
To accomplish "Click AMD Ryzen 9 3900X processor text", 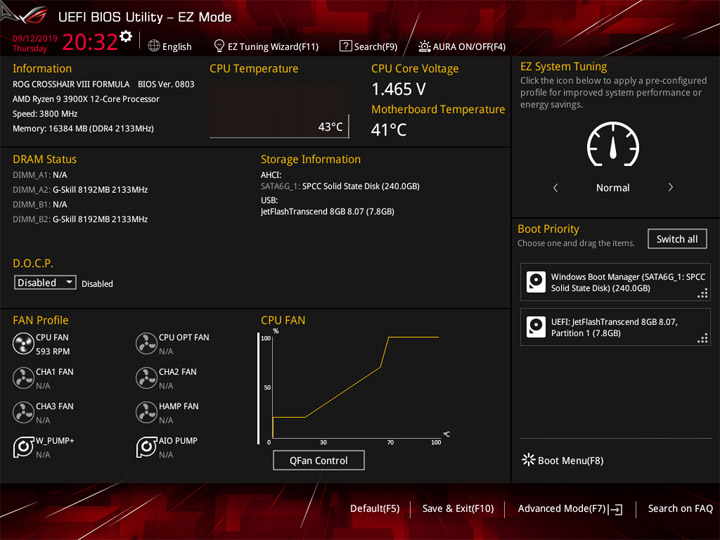I will coord(86,99).
